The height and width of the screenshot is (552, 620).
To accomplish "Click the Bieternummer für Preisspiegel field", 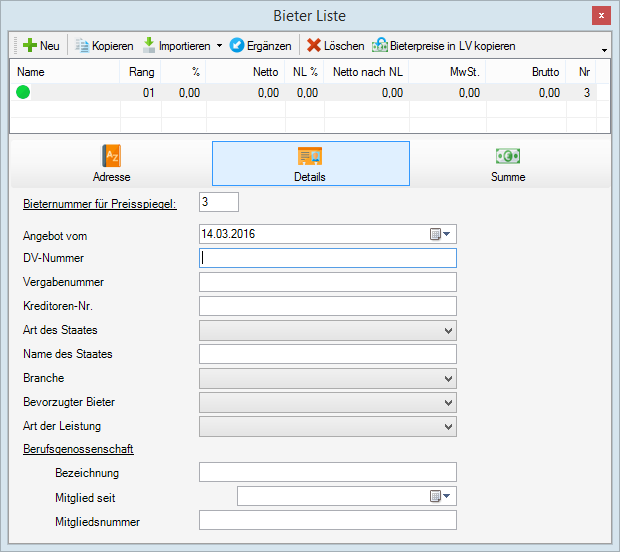I will pos(219,202).
